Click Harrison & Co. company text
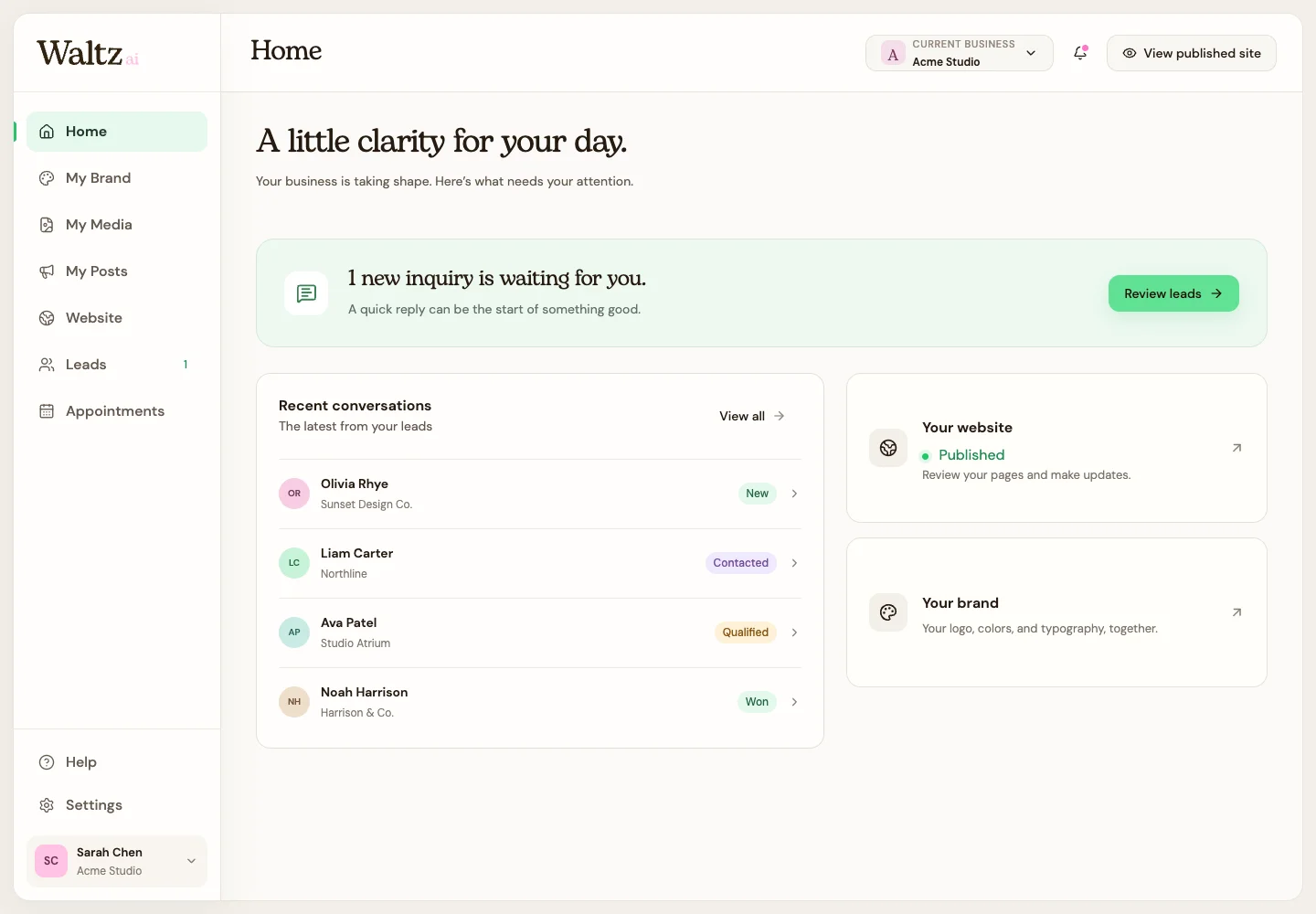Screen dimensions: 1316x914 [x=357, y=713]
